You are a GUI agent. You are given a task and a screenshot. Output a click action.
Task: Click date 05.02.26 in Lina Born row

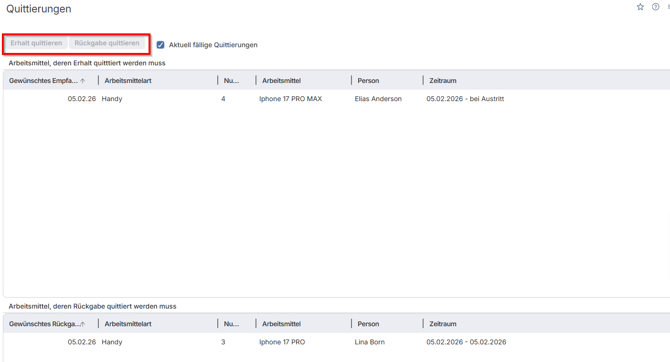tap(82, 342)
